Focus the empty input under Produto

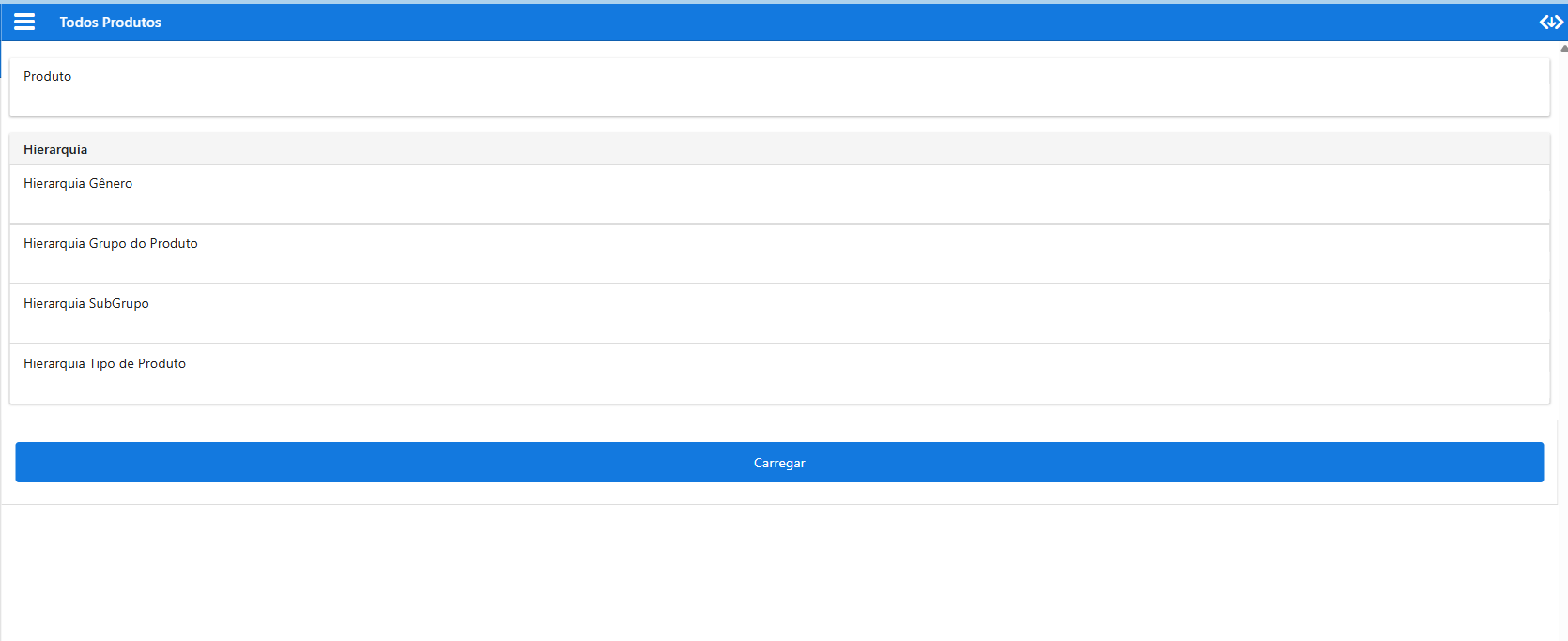tap(779, 99)
